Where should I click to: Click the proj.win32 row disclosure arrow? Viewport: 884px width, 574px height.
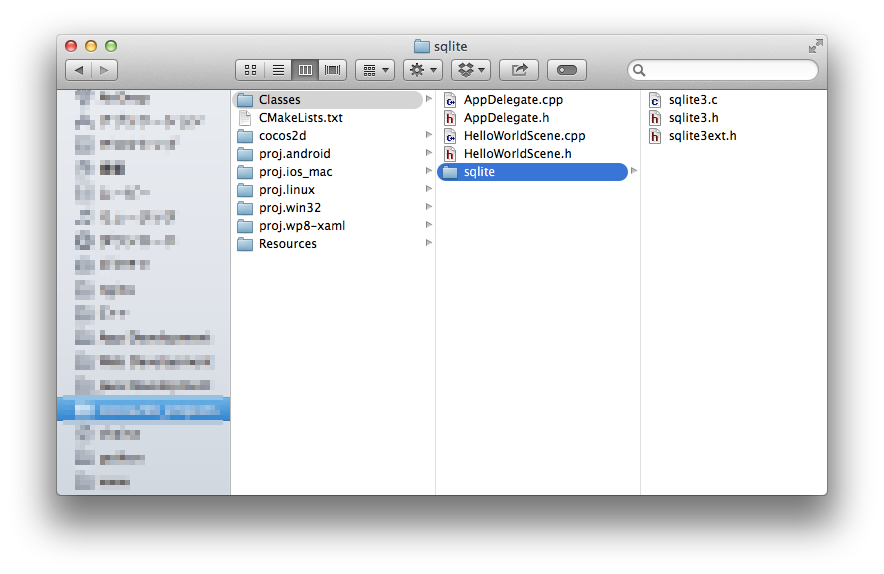[428, 207]
